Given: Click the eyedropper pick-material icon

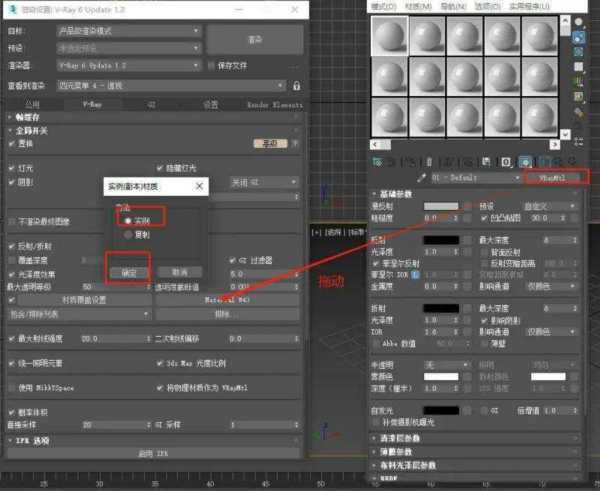Looking at the screenshot, I should point(421,178).
